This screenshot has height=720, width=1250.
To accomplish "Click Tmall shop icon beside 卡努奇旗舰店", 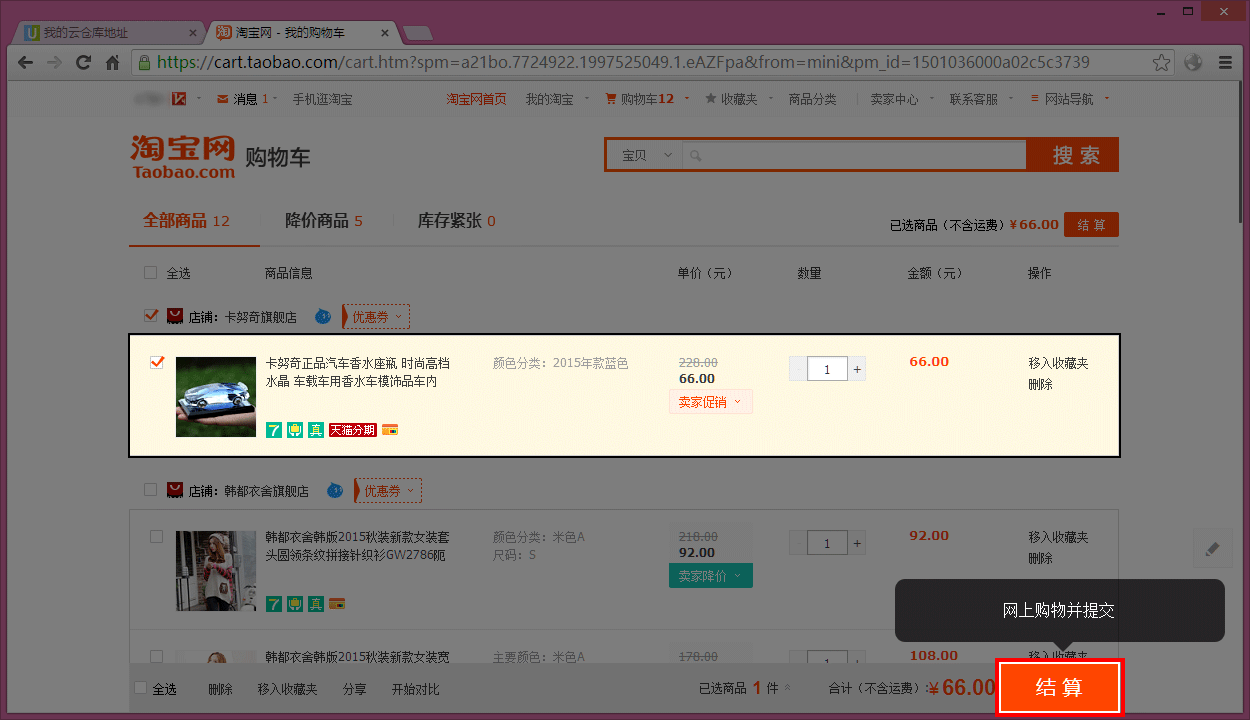I will tap(175, 316).
